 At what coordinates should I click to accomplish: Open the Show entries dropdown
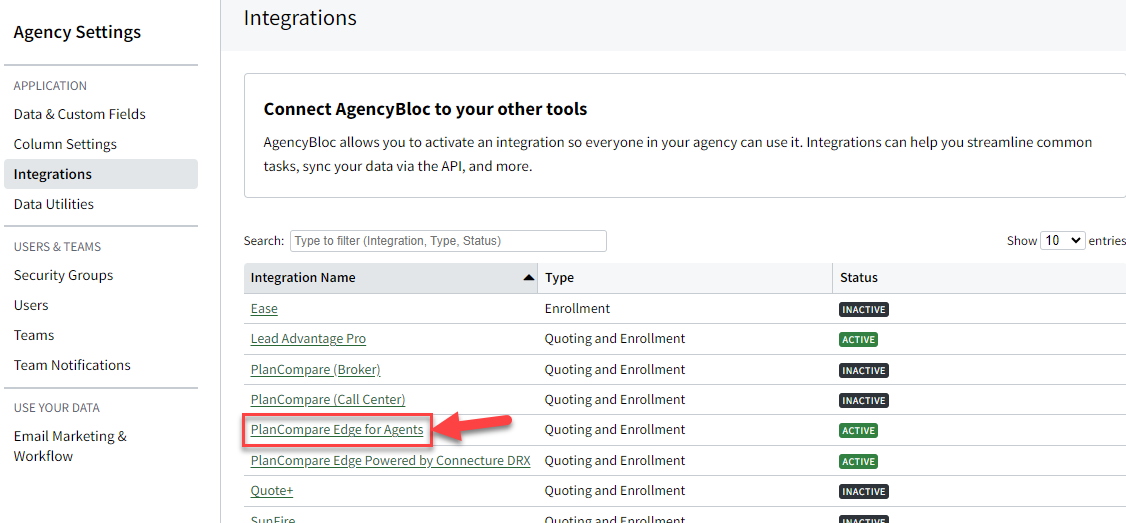1063,241
